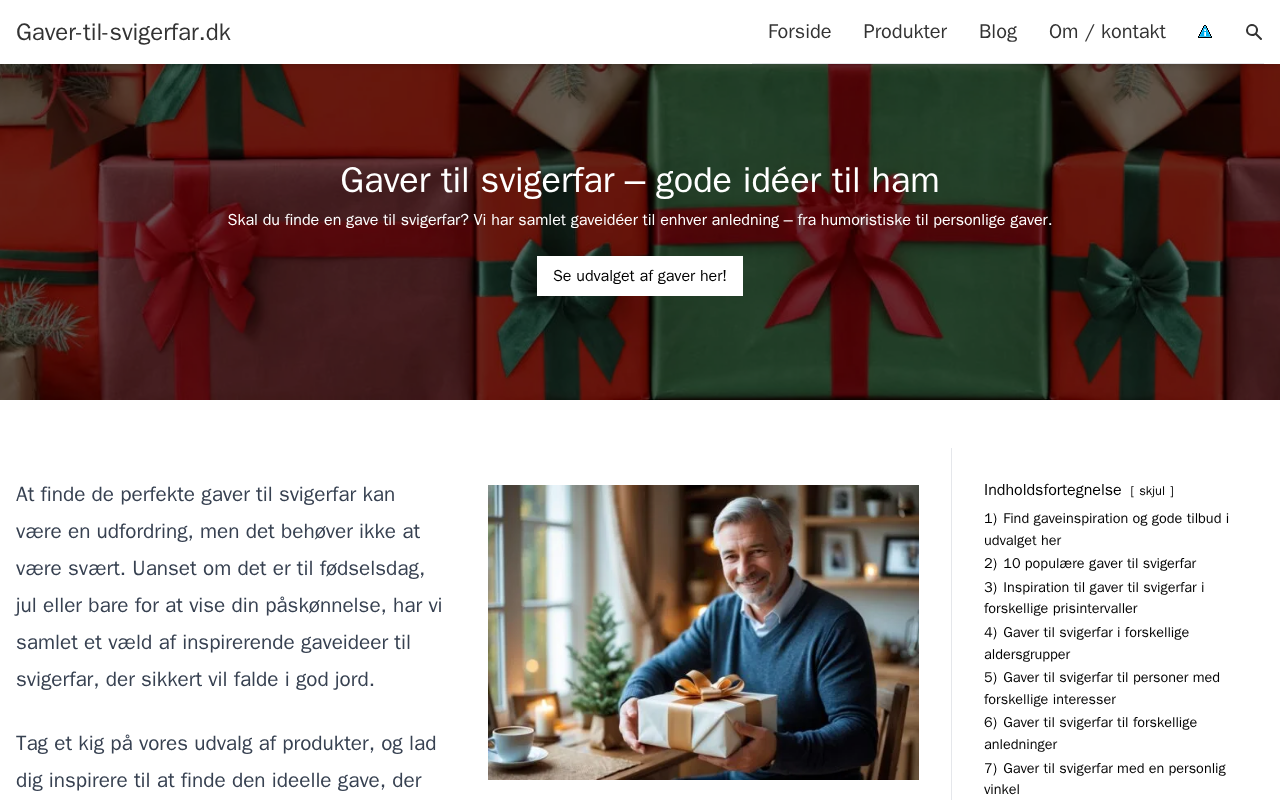This screenshot has width=1280, height=800.
Task: Jump to 10 populære gaver til svigerfar
Action: (1090, 563)
